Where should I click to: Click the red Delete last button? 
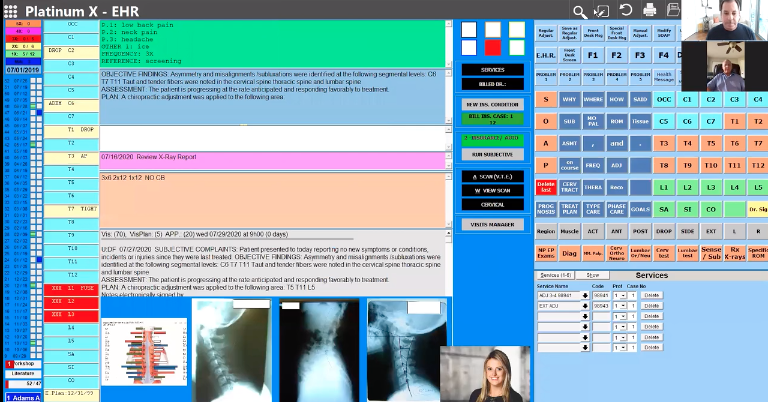click(x=546, y=187)
